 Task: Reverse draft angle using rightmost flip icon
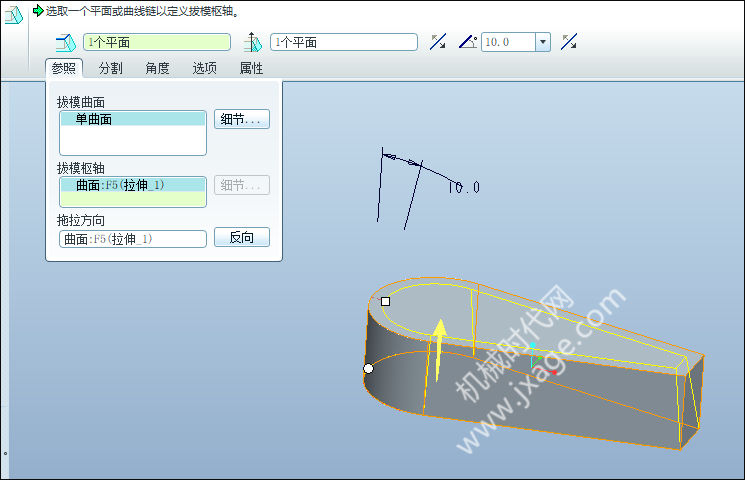569,42
